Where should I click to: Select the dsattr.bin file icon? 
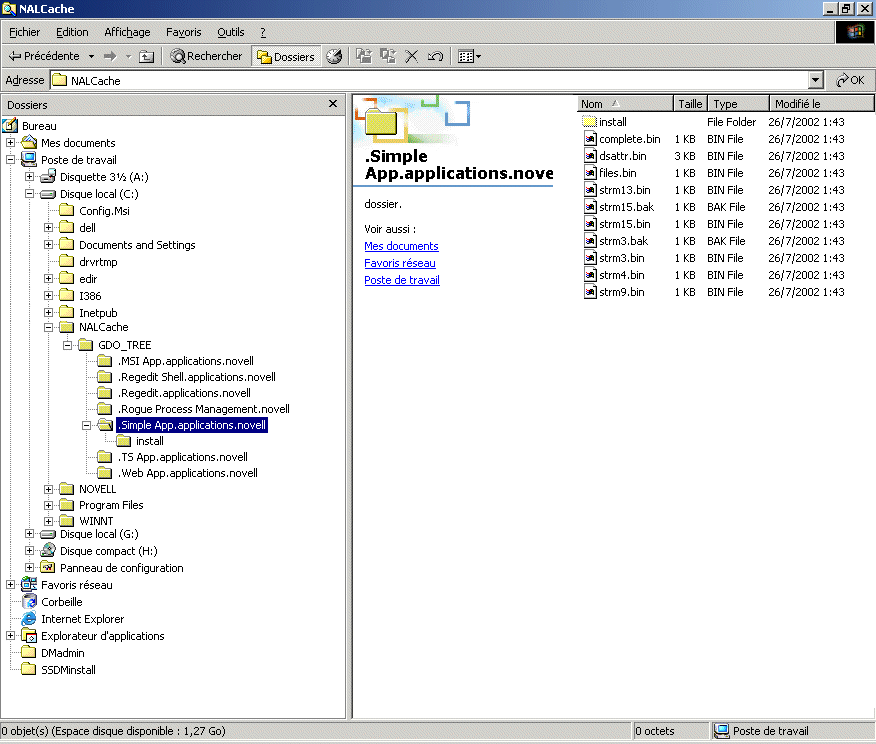tap(588, 155)
